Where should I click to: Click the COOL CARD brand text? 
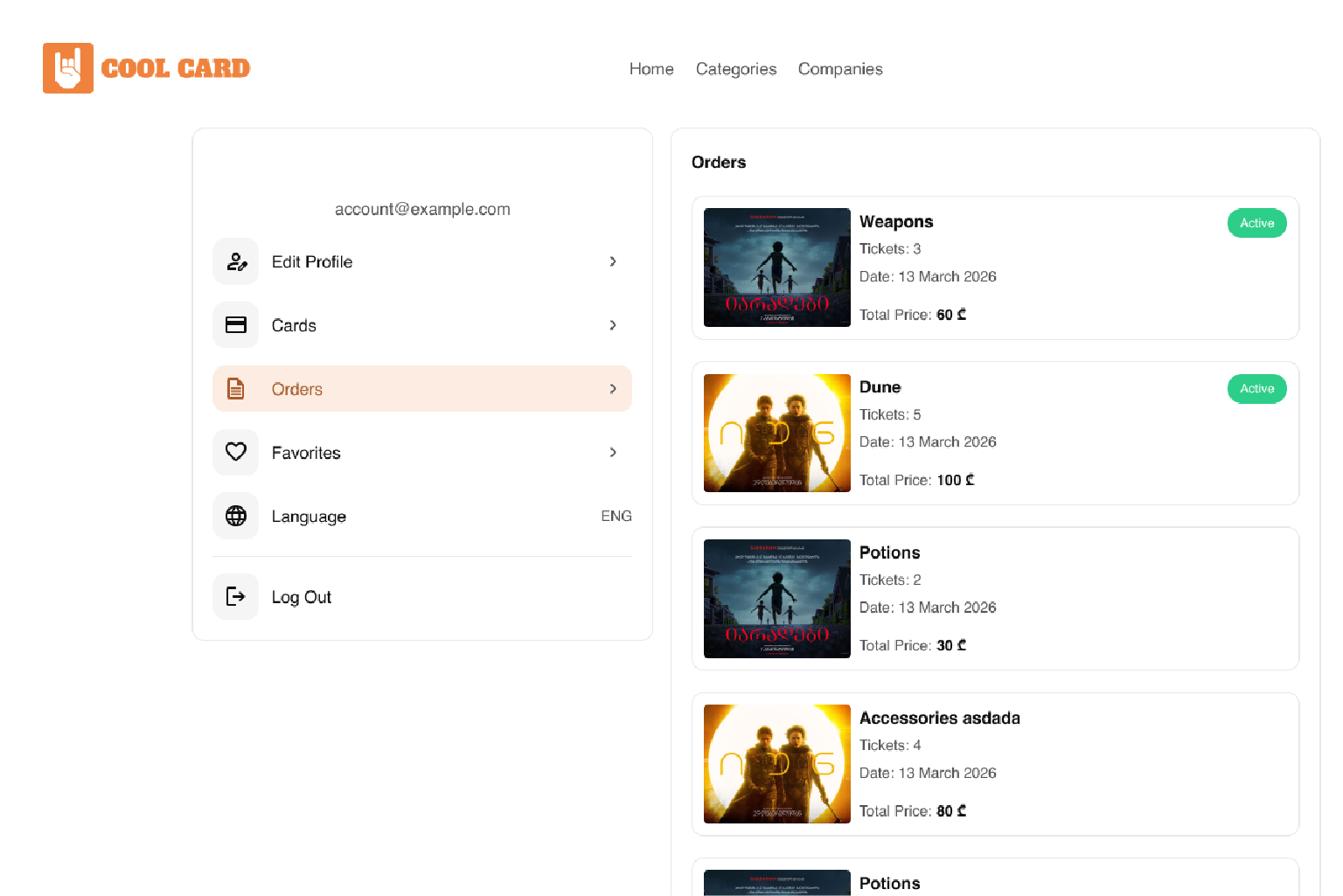[176, 68]
